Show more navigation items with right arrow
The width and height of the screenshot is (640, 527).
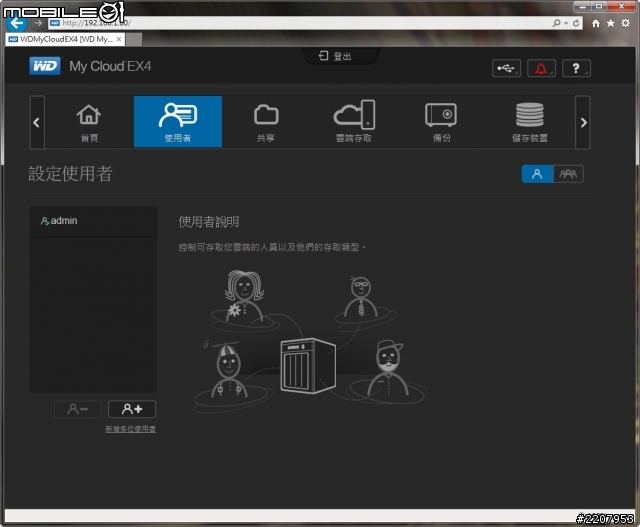click(x=583, y=122)
